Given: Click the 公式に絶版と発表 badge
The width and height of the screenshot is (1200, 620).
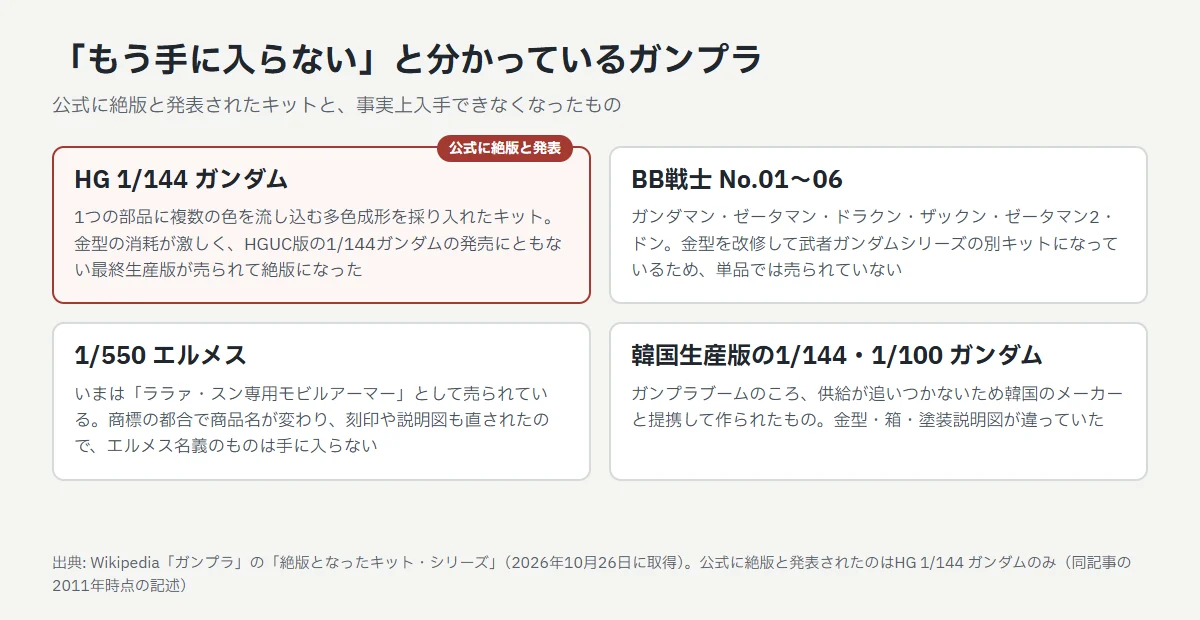Looking at the screenshot, I should (505, 148).
